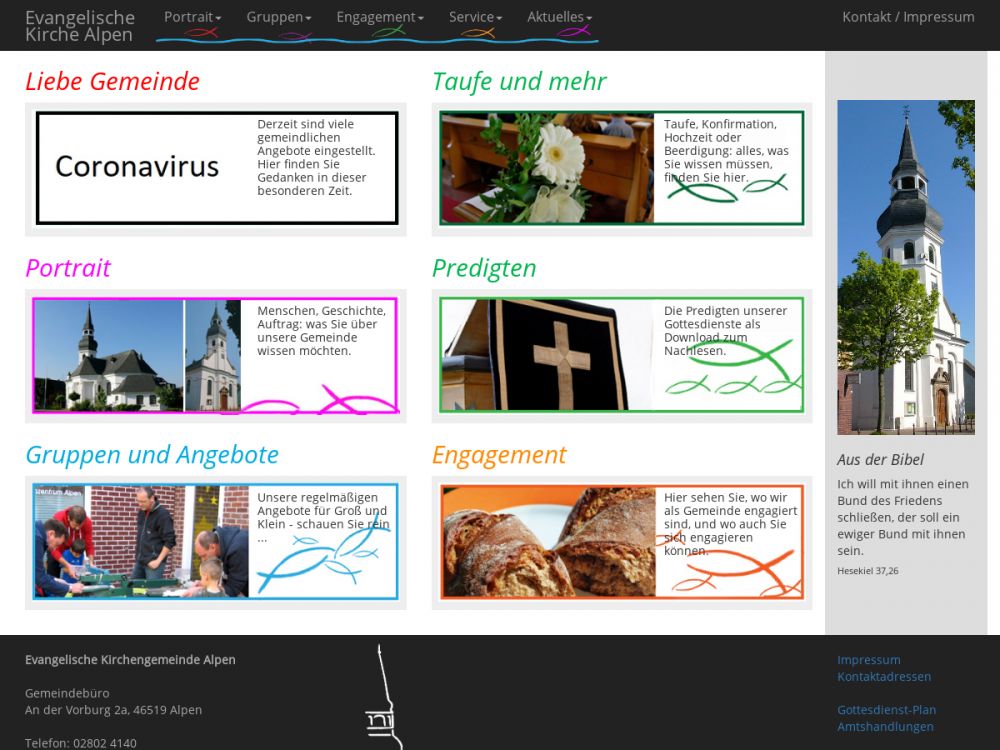This screenshot has width=1000, height=750.
Task: Open the Impressum footer link
Action: 868,660
